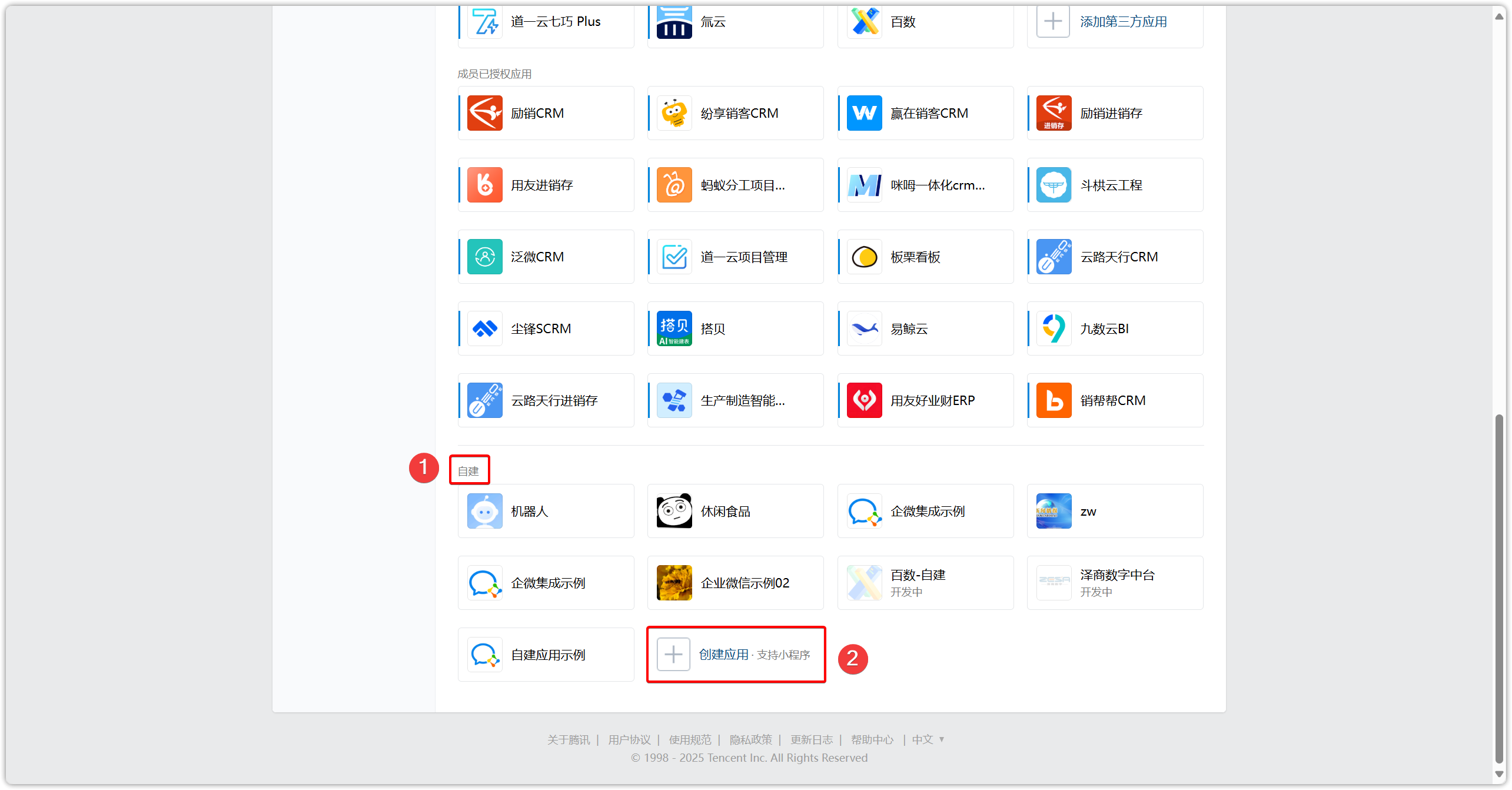Open the 关于腾讯 footer link

[568, 739]
